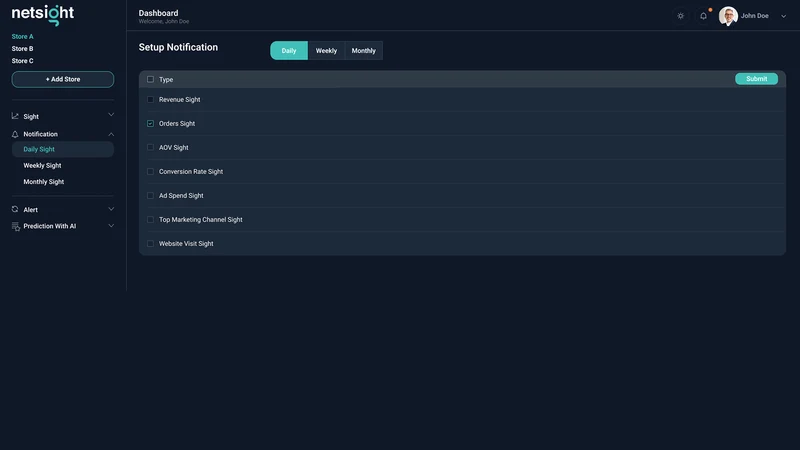Click the Revenue Sight row label
Image resolution: width=800 pixels, height=450 pixels.
[180, 99]
